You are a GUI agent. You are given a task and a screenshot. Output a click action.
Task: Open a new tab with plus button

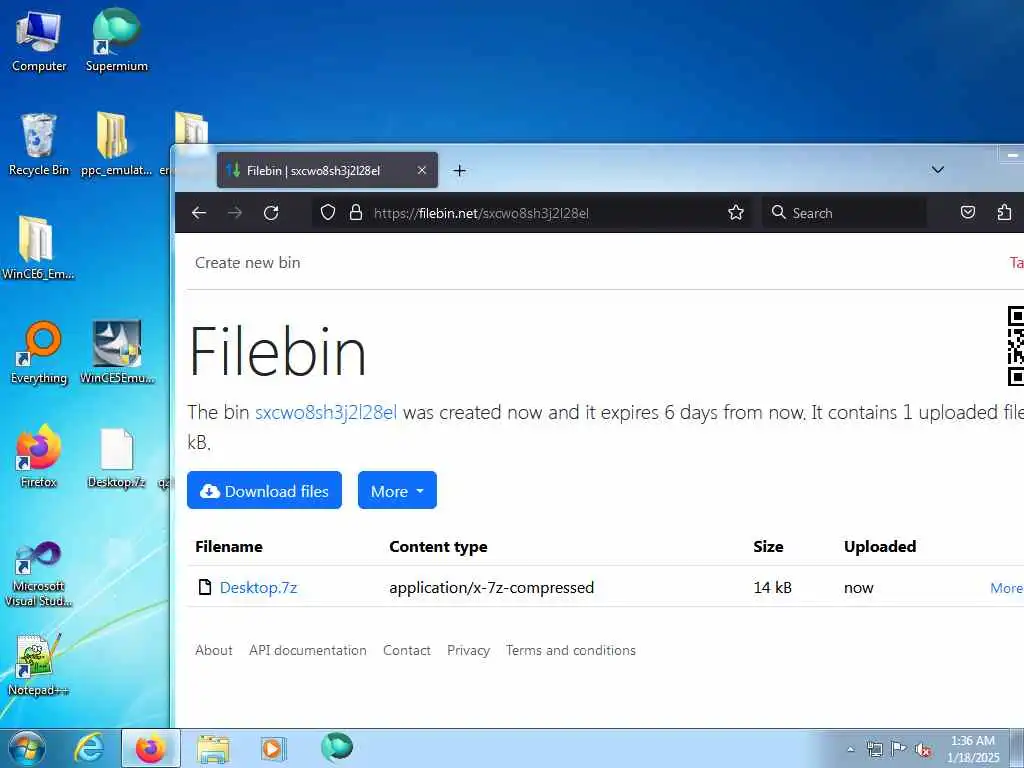(460, 171)
